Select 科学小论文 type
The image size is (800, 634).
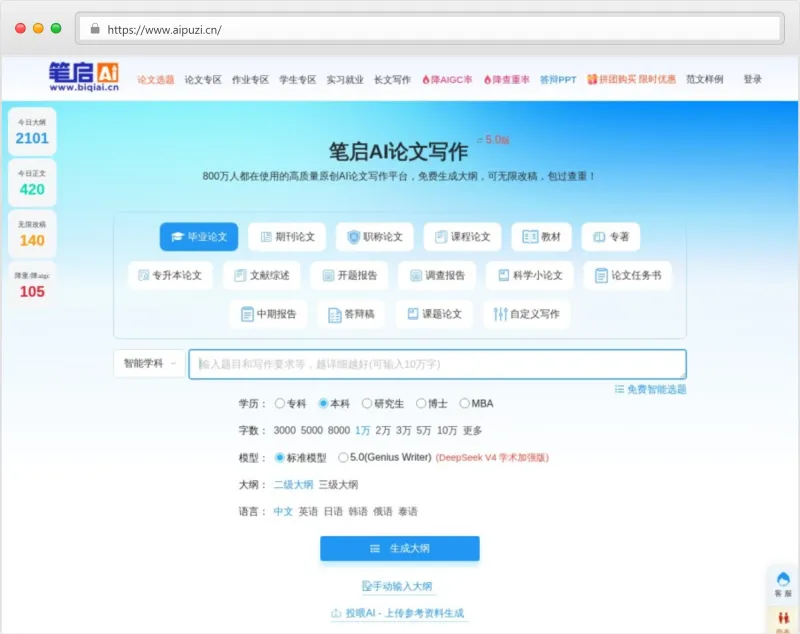point(530,275)
